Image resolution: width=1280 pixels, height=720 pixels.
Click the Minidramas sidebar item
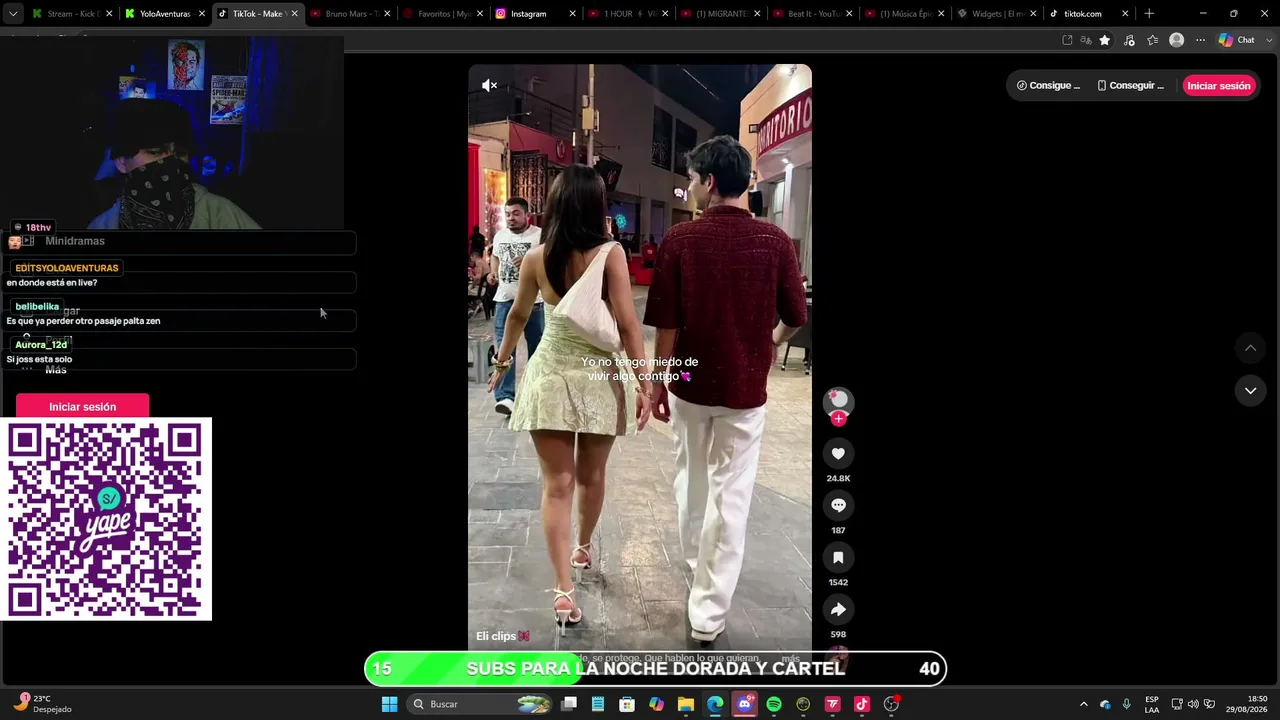[75, 241]
